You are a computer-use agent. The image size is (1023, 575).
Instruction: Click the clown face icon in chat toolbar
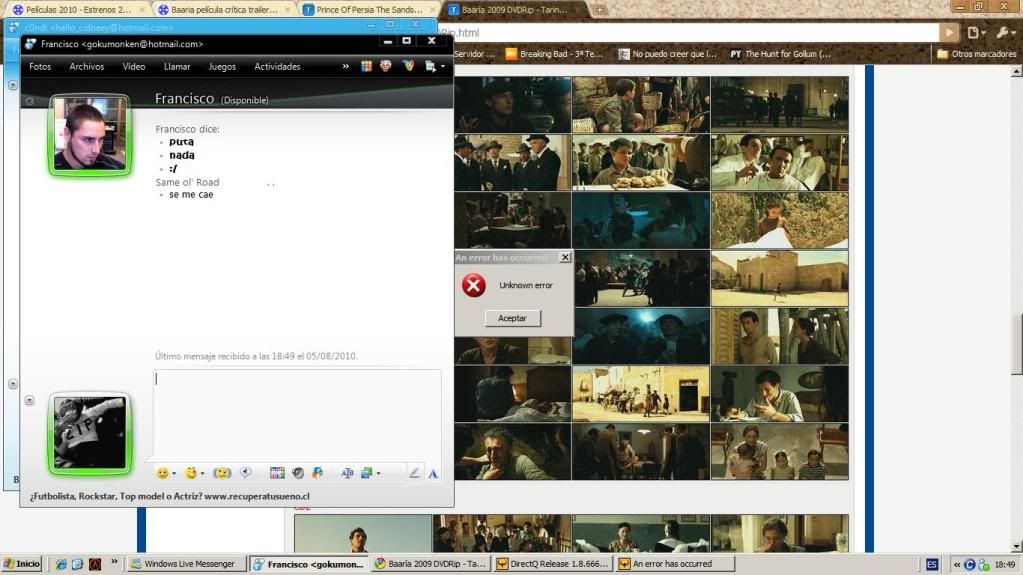(386, 65)
